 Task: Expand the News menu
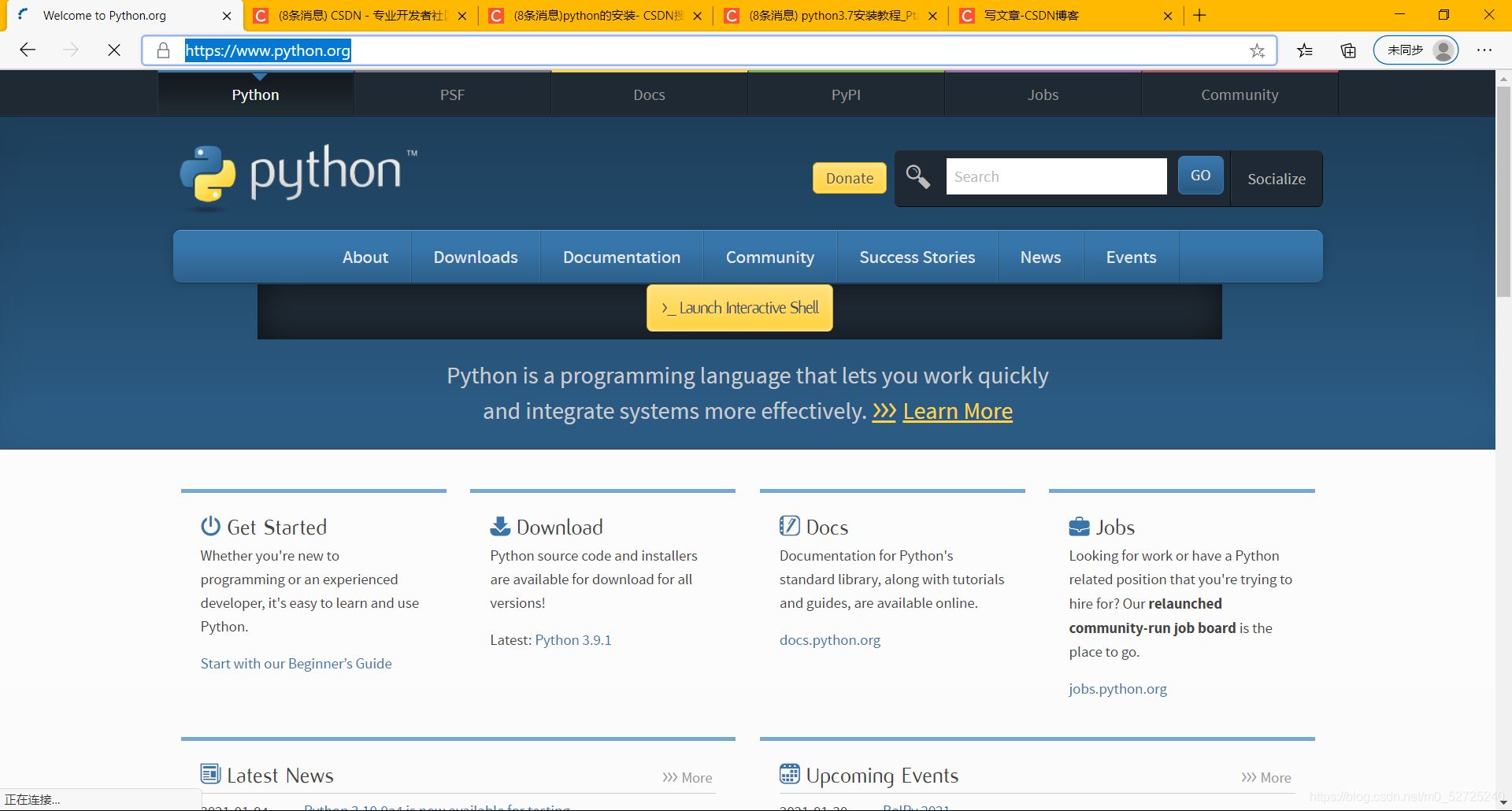pos(1041,257)
